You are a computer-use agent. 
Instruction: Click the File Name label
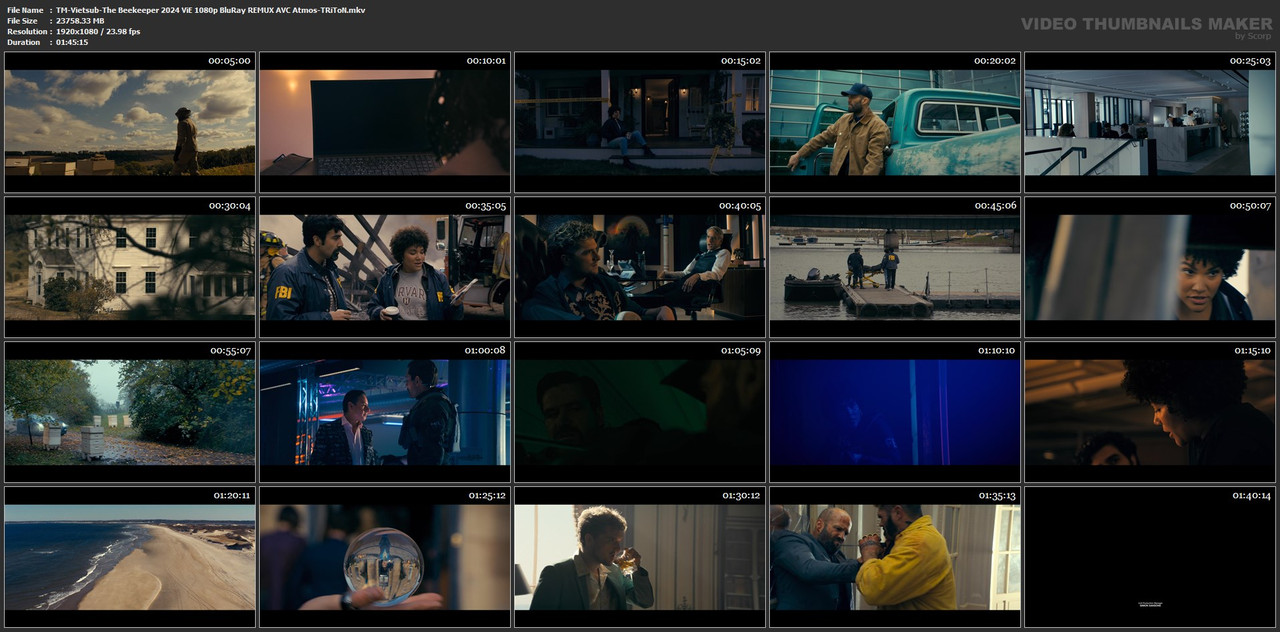click(24, 10)
